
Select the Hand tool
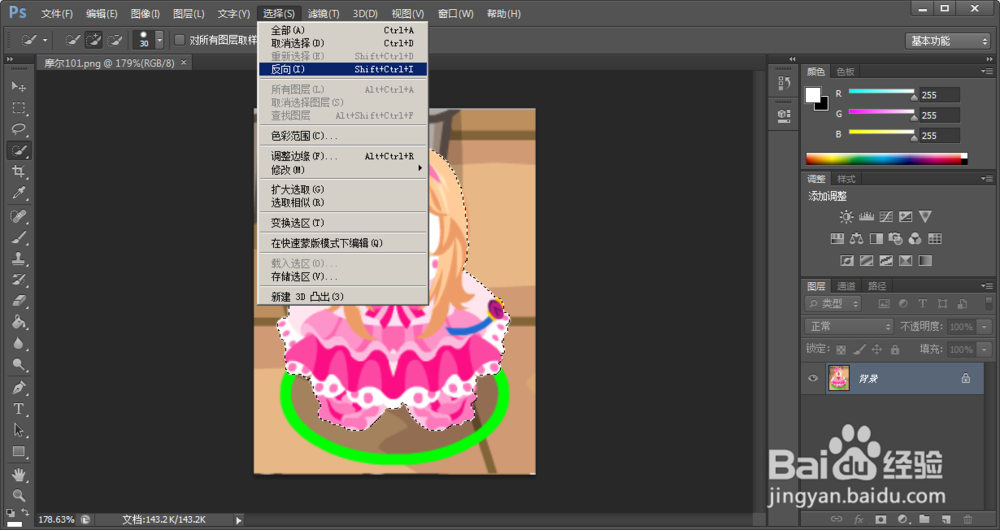coord(18,475)
